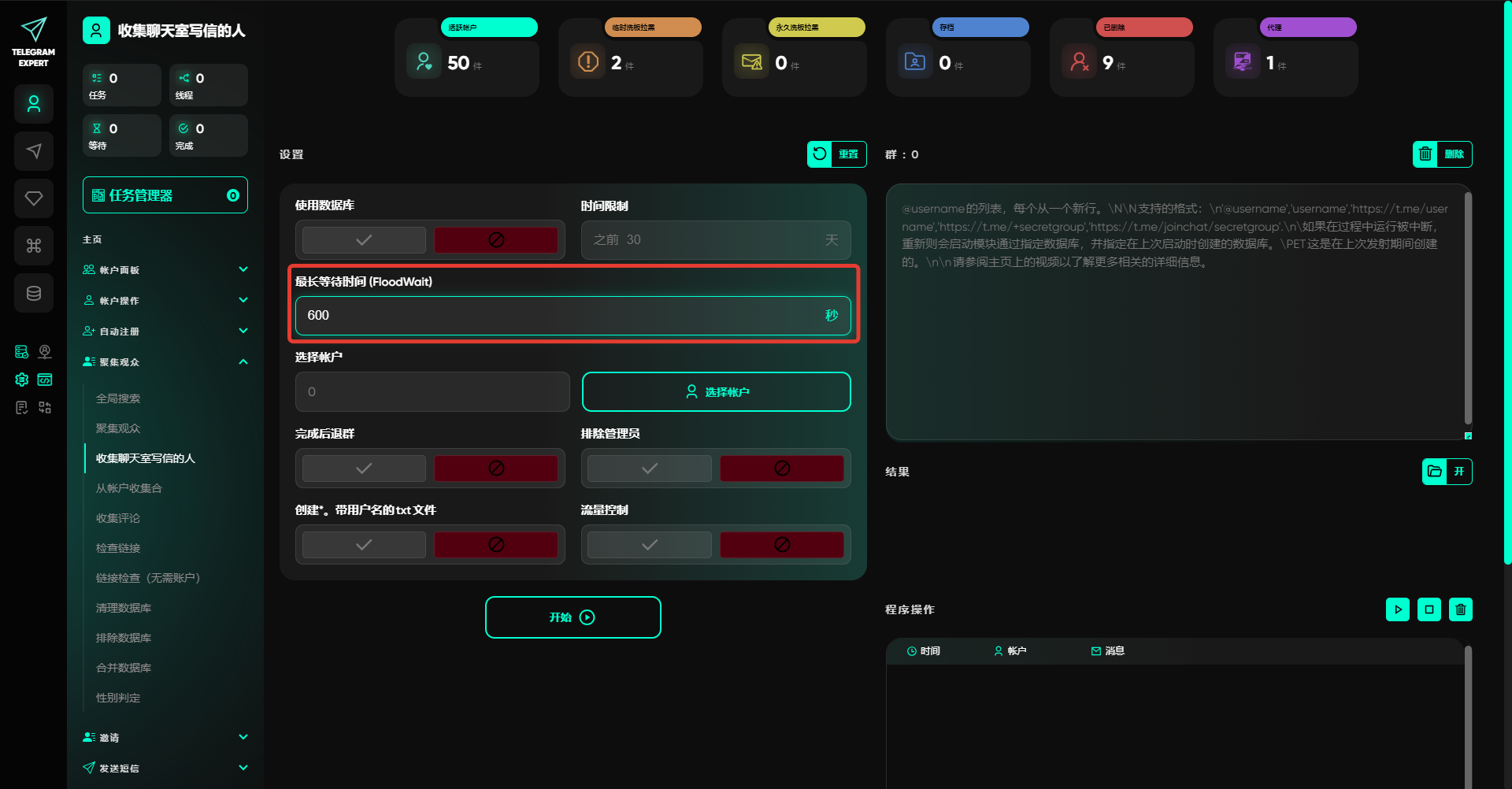Disable 完成后退群 with the red toggle
1512x789 pixels.
(496, 469)
